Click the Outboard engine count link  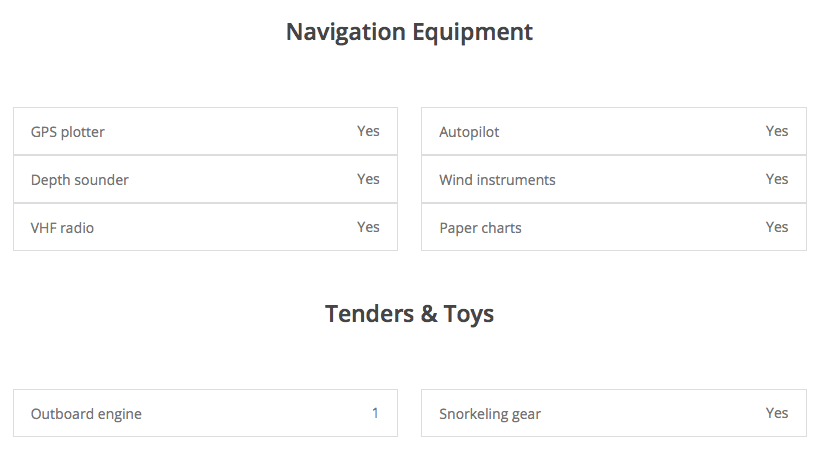(375, 412)
